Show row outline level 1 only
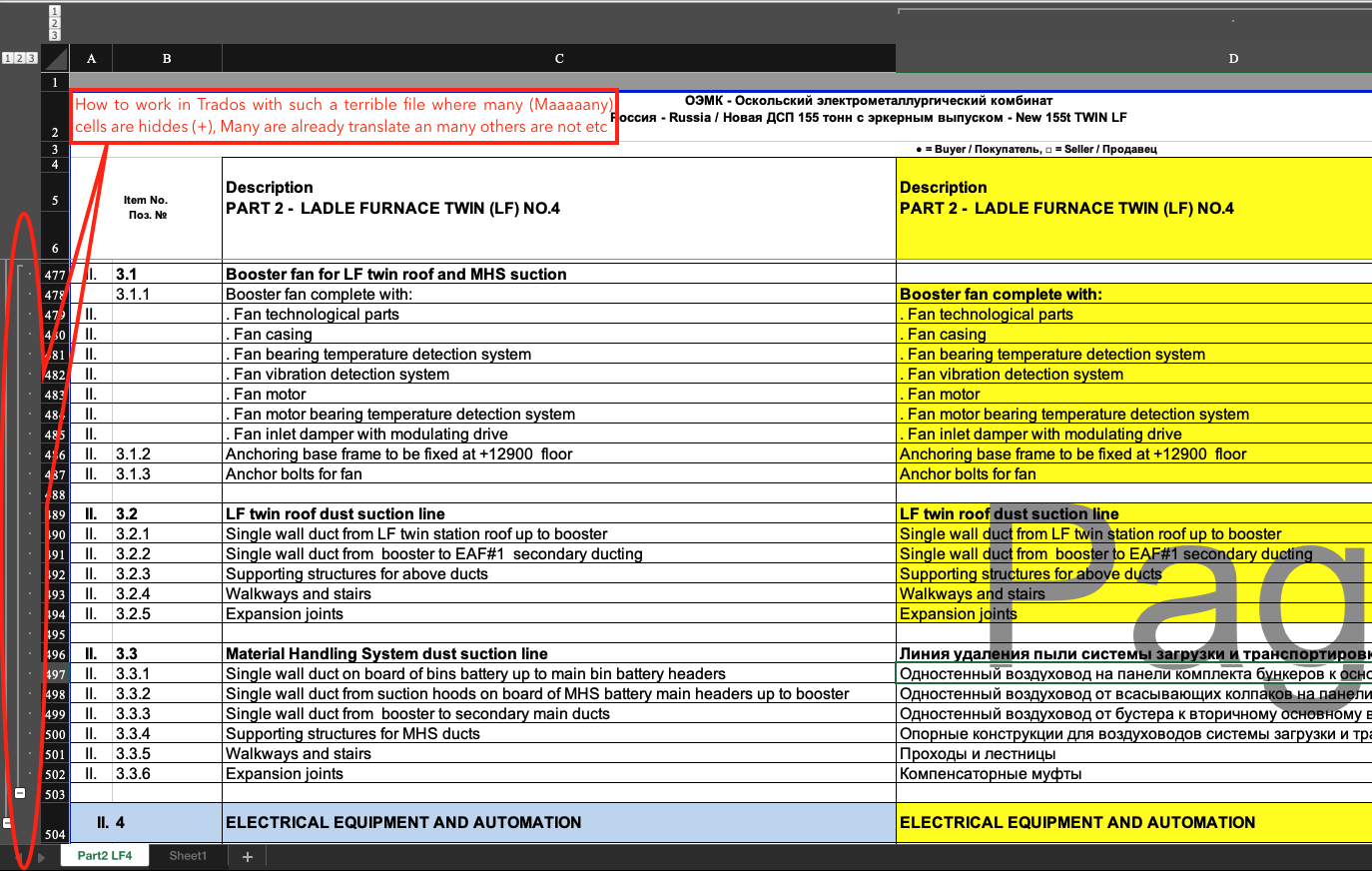1372x871 pixels. click(x=7, y=58)
